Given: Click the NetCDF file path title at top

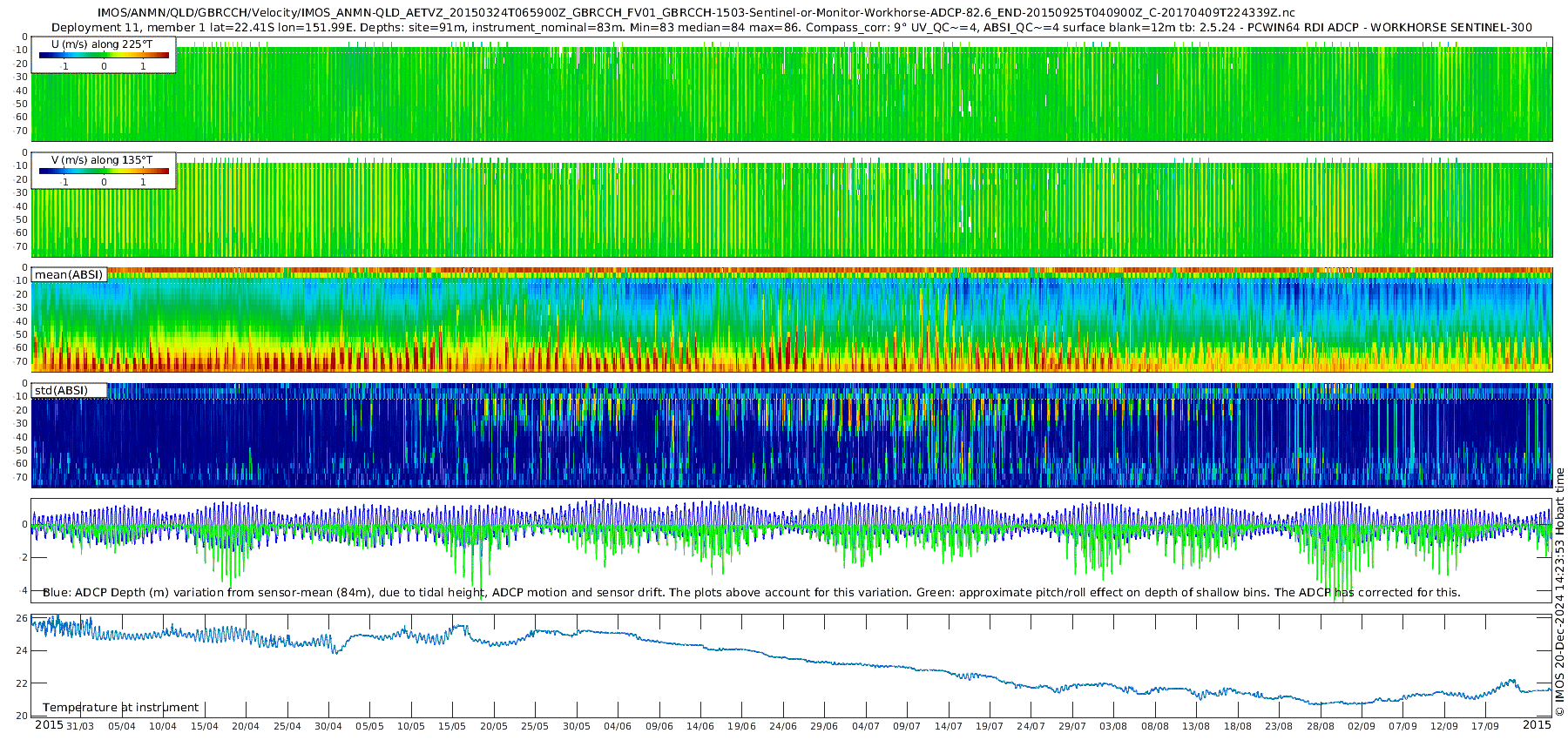Looking at the screenshot, I should click(695, 13).
